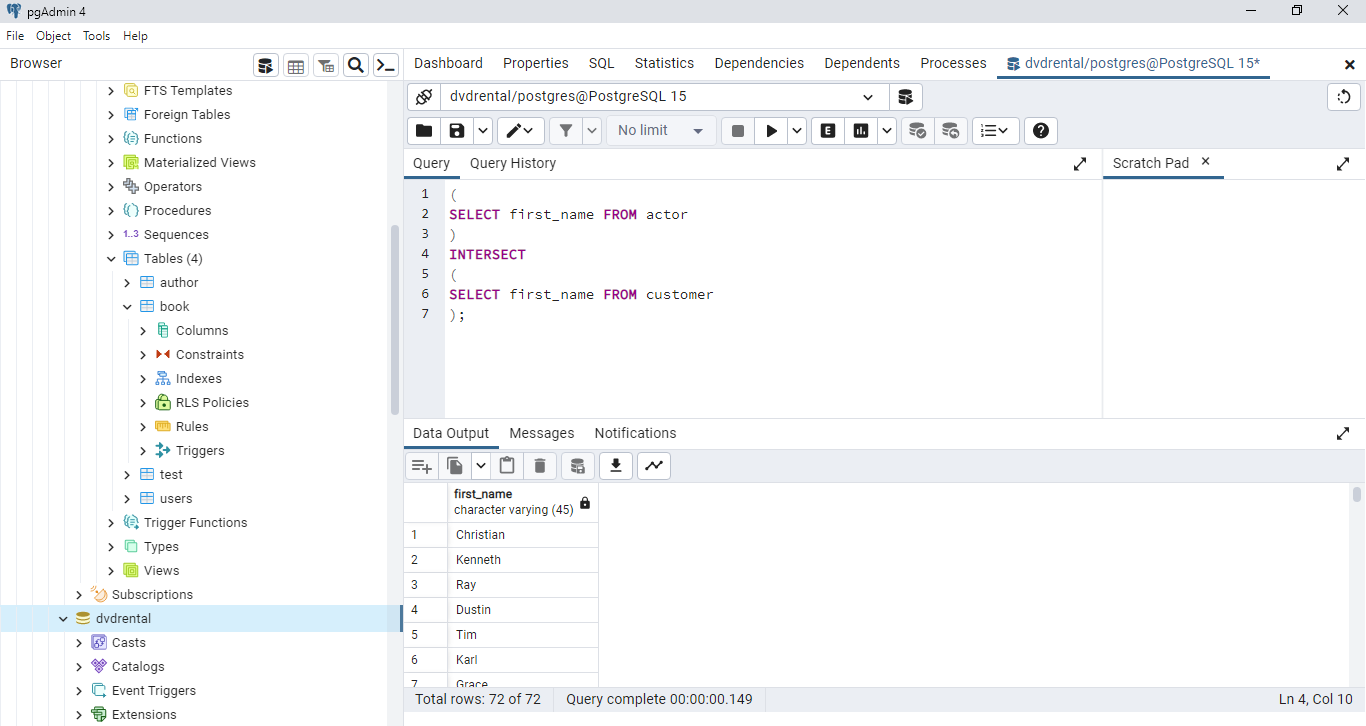Click the reset layout icon top right
Screen dimensions: 1366x726
[x=1344, y=97]
